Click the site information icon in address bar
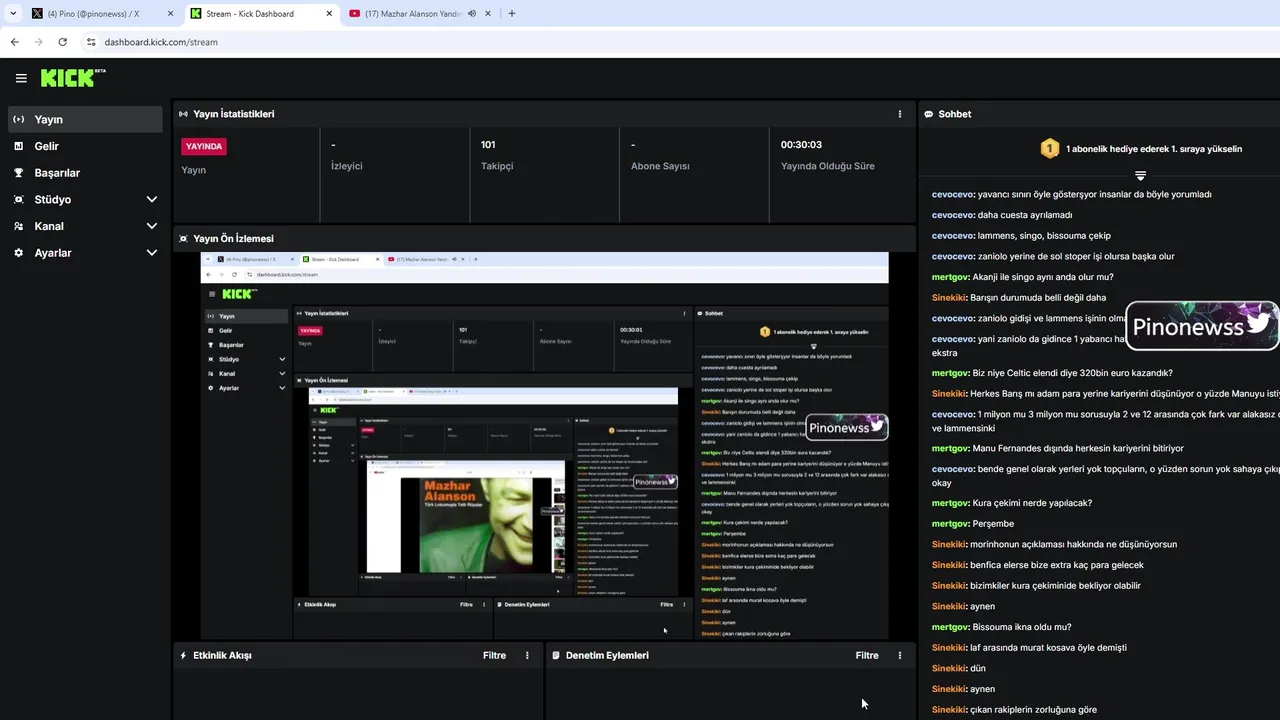Image resolution: width=1280 pixels, height=720 pixels. point(91,42)
